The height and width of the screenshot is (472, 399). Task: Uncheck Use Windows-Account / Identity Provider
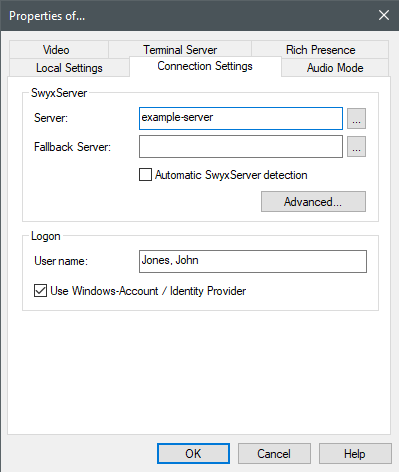(40, 290)
